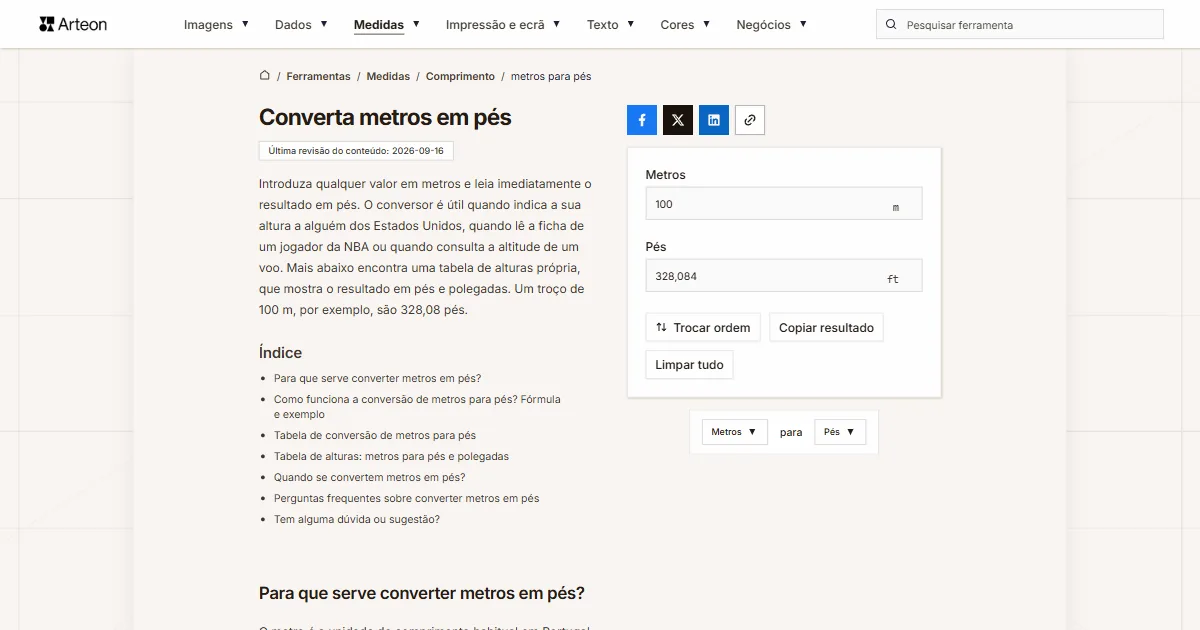This screenshot has height=630, width=1200.
Task: Jump to 'Como funciona a conversão' section
Action: pos(417,407)
